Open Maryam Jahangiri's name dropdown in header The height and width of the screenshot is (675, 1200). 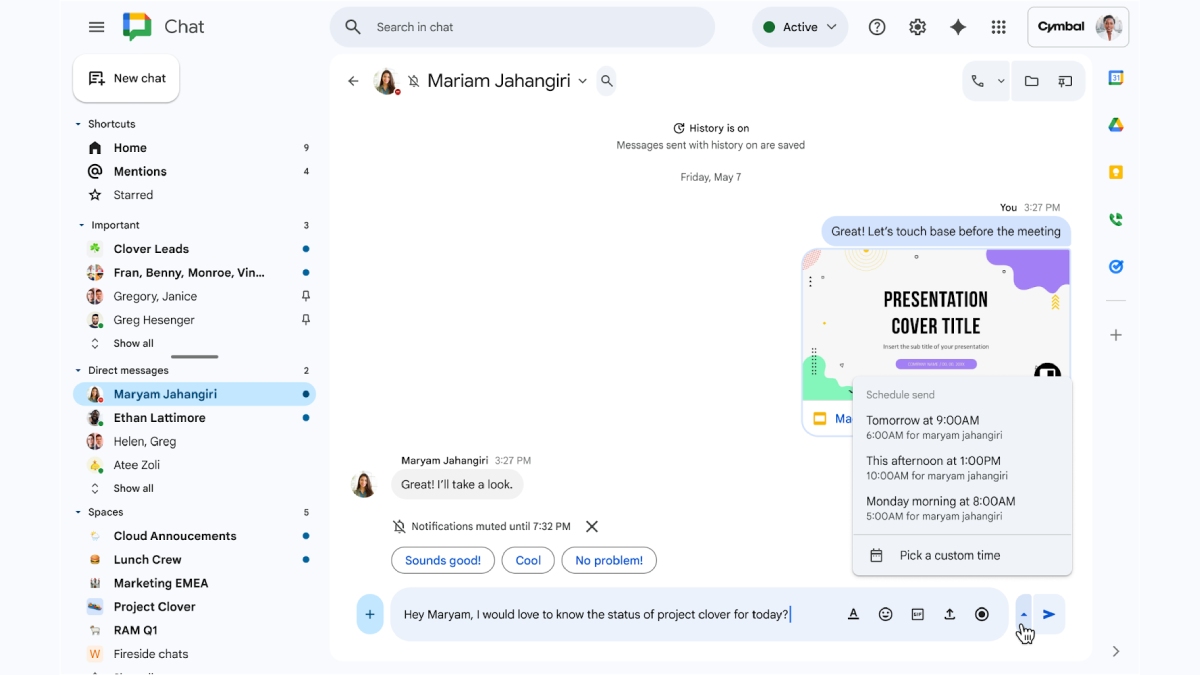583,81
